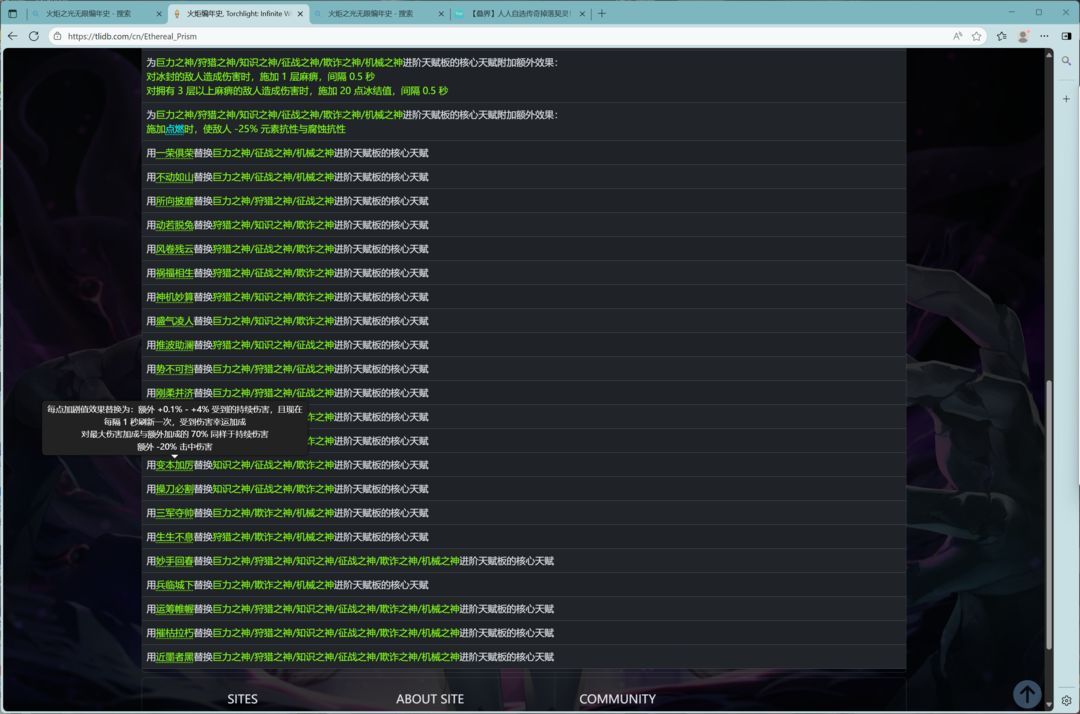Click the URL address bar field
The height and width of the screenshot is (714, 1080).
[x=503, y=36]
